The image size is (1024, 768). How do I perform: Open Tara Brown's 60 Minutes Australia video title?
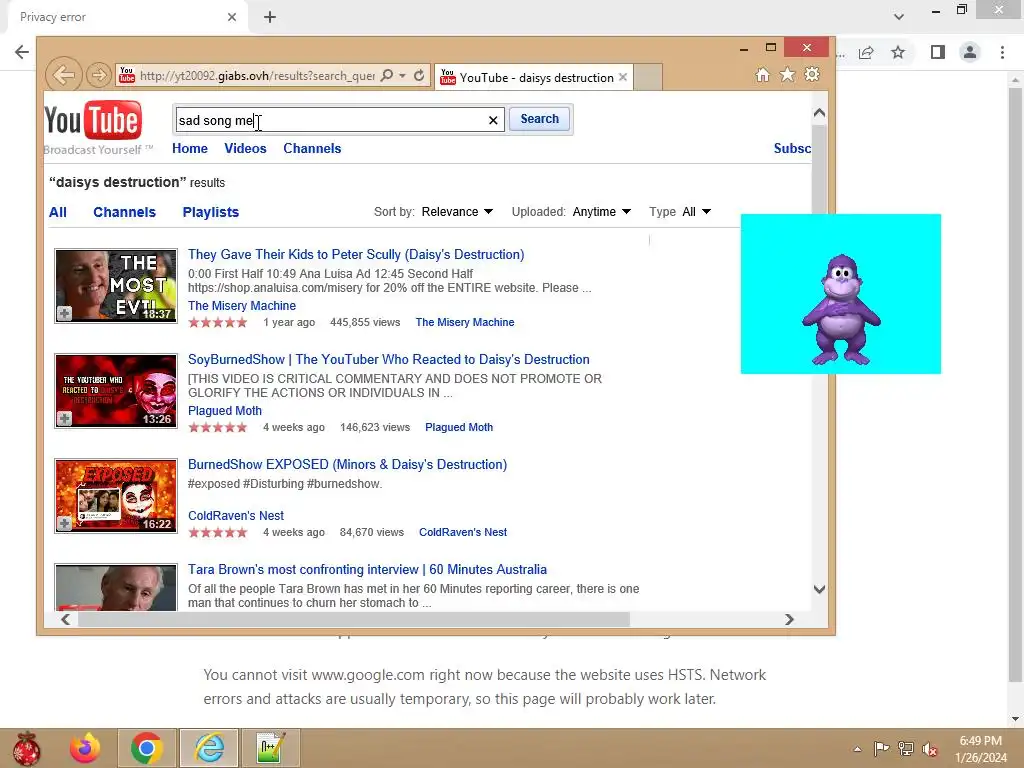click(367, 569)
